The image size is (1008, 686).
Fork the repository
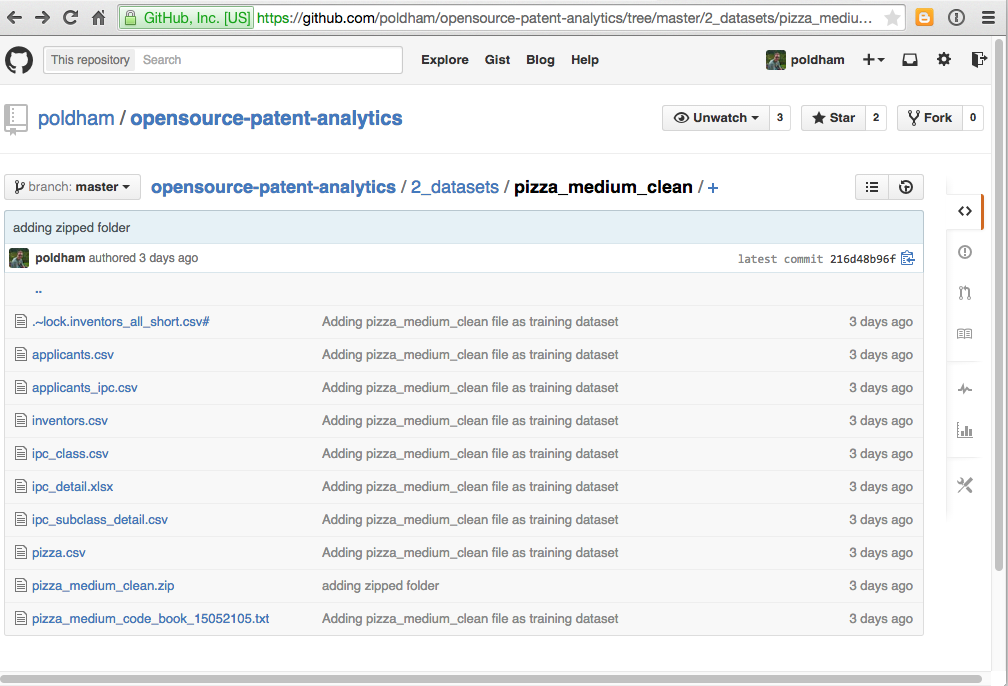pos(930,118)
